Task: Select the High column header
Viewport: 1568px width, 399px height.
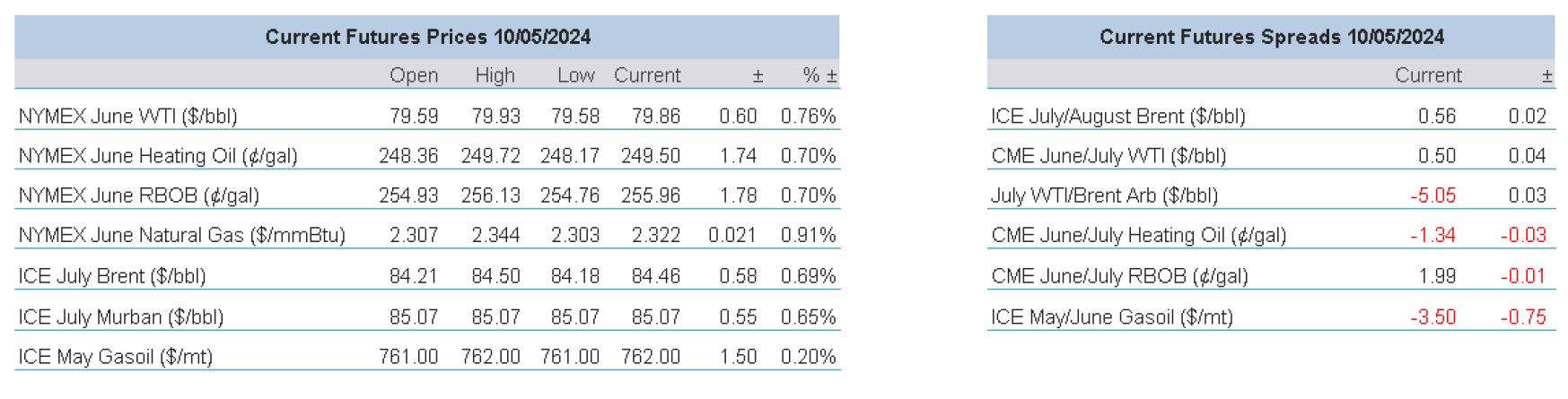Action: click(x=495, y=75)
